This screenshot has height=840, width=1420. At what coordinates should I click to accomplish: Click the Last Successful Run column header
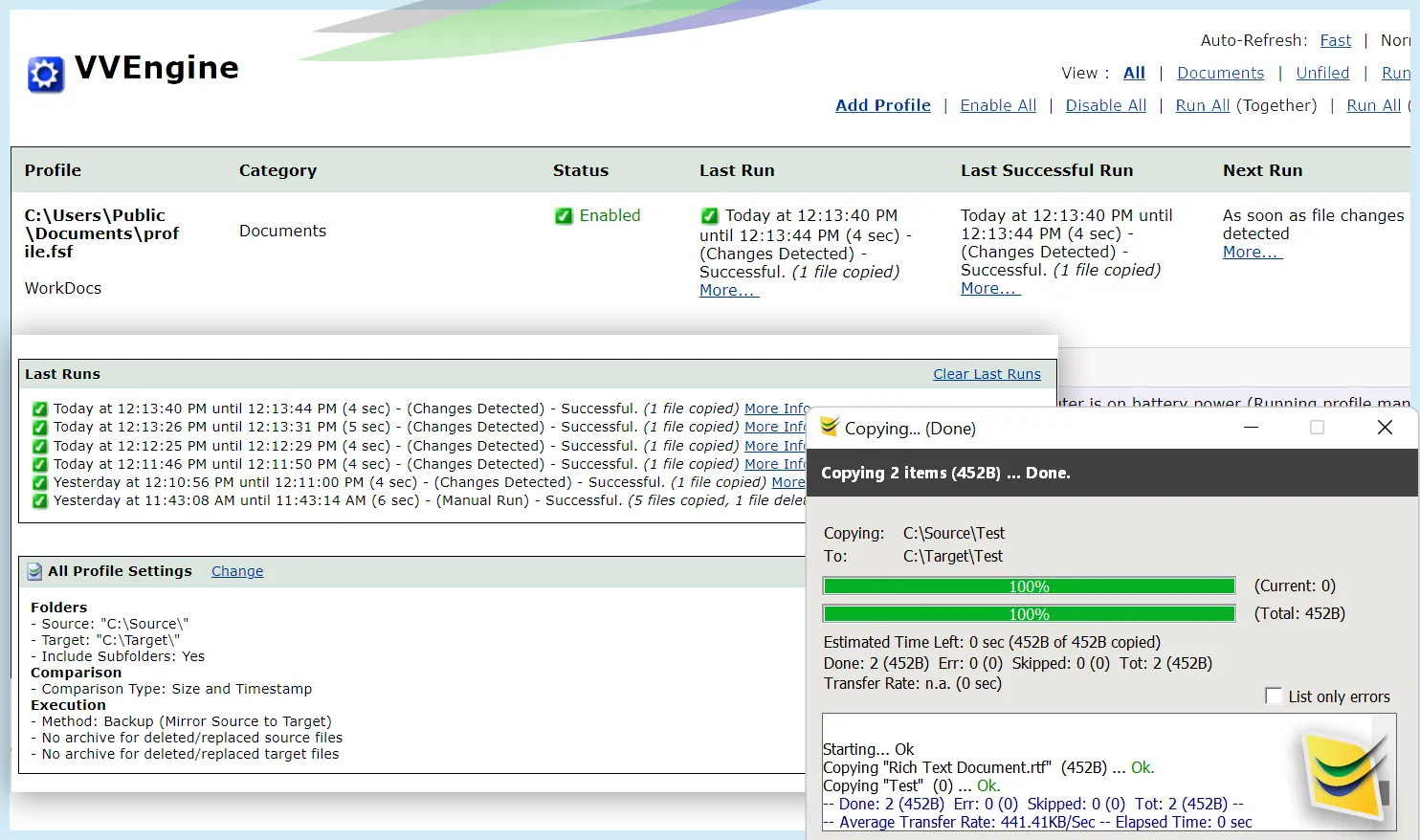[x=1047, y=170]
